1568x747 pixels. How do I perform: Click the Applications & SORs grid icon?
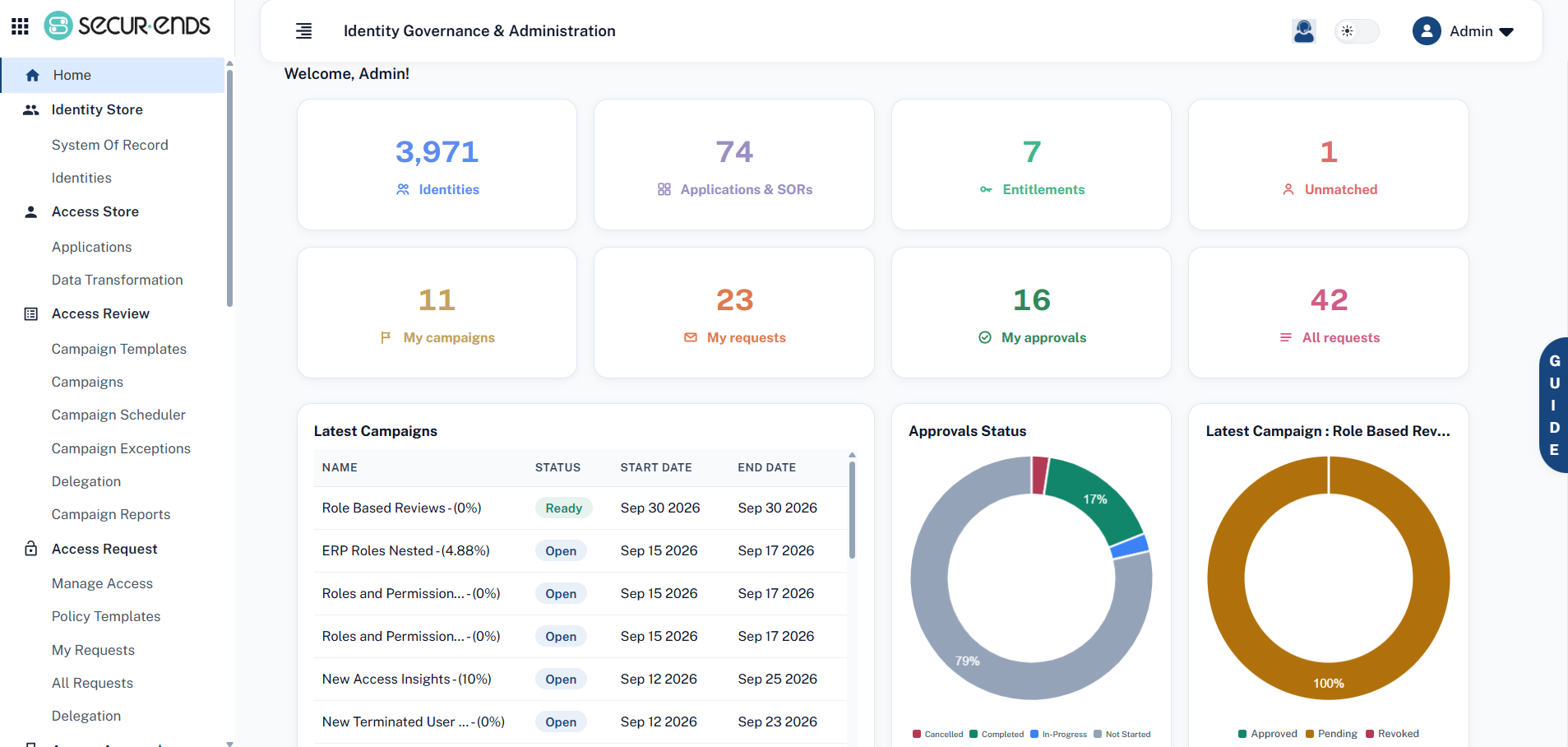click(664, 189)
